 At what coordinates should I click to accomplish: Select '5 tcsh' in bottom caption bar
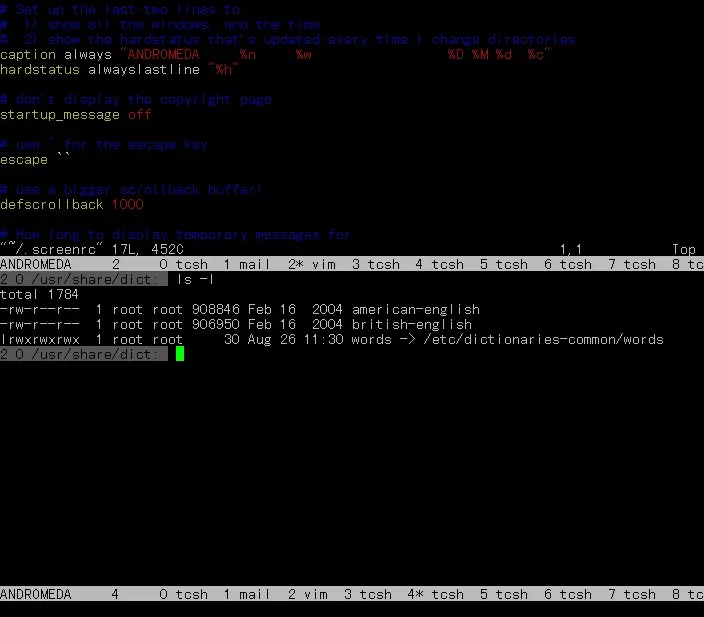click(504, 595)
